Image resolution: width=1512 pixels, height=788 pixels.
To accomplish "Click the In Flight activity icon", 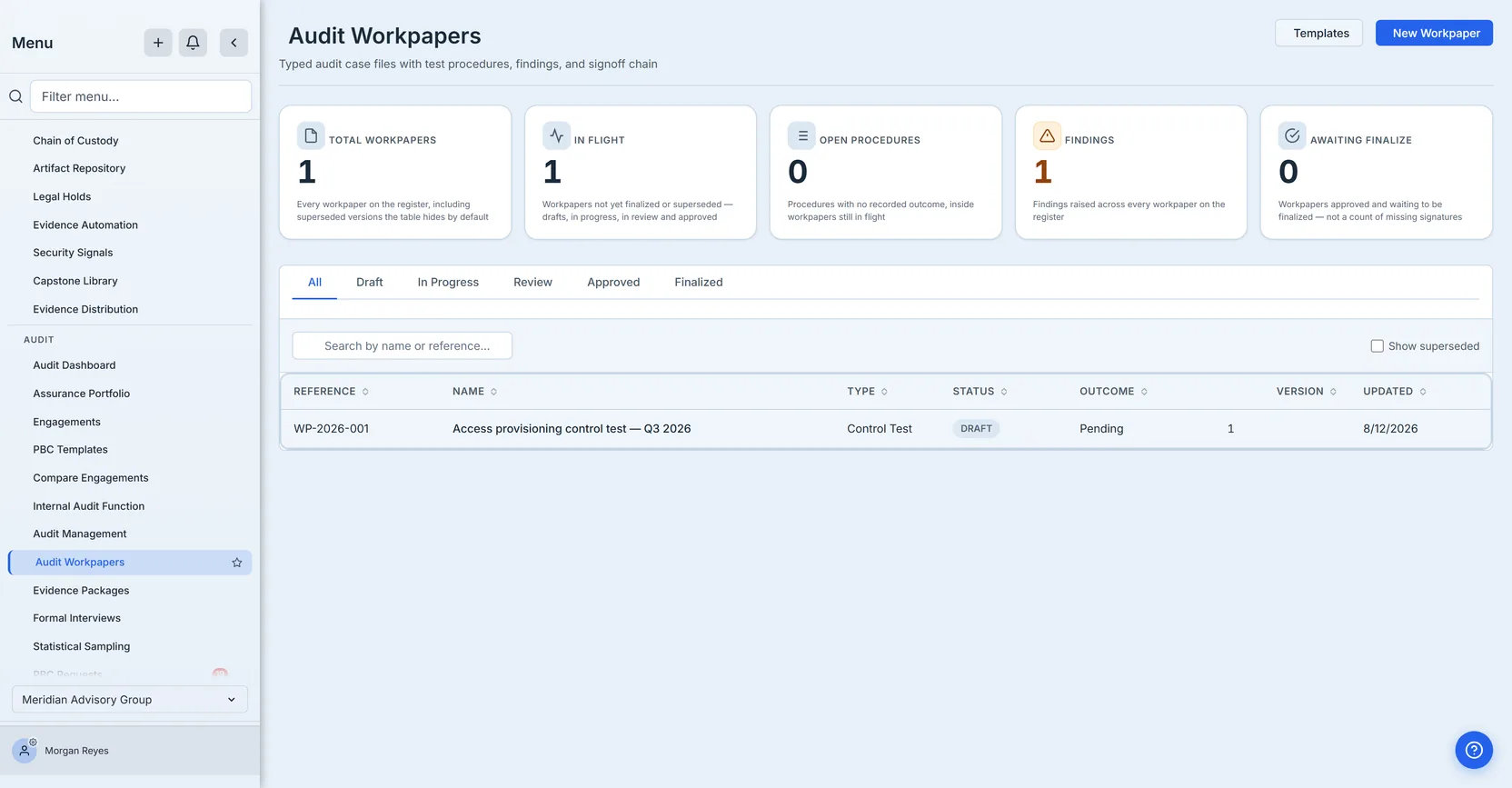I will pyautogui.click(x=556, y=135).
